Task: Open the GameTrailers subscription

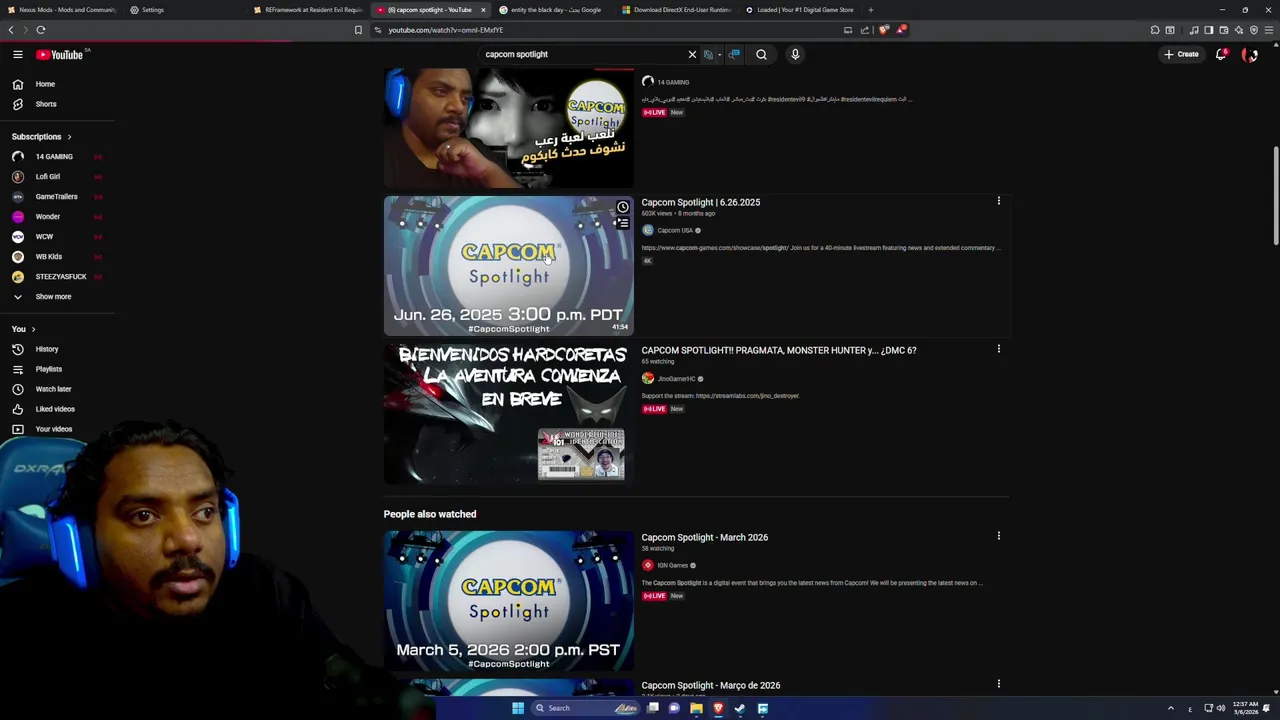Action: pos(57,197)
